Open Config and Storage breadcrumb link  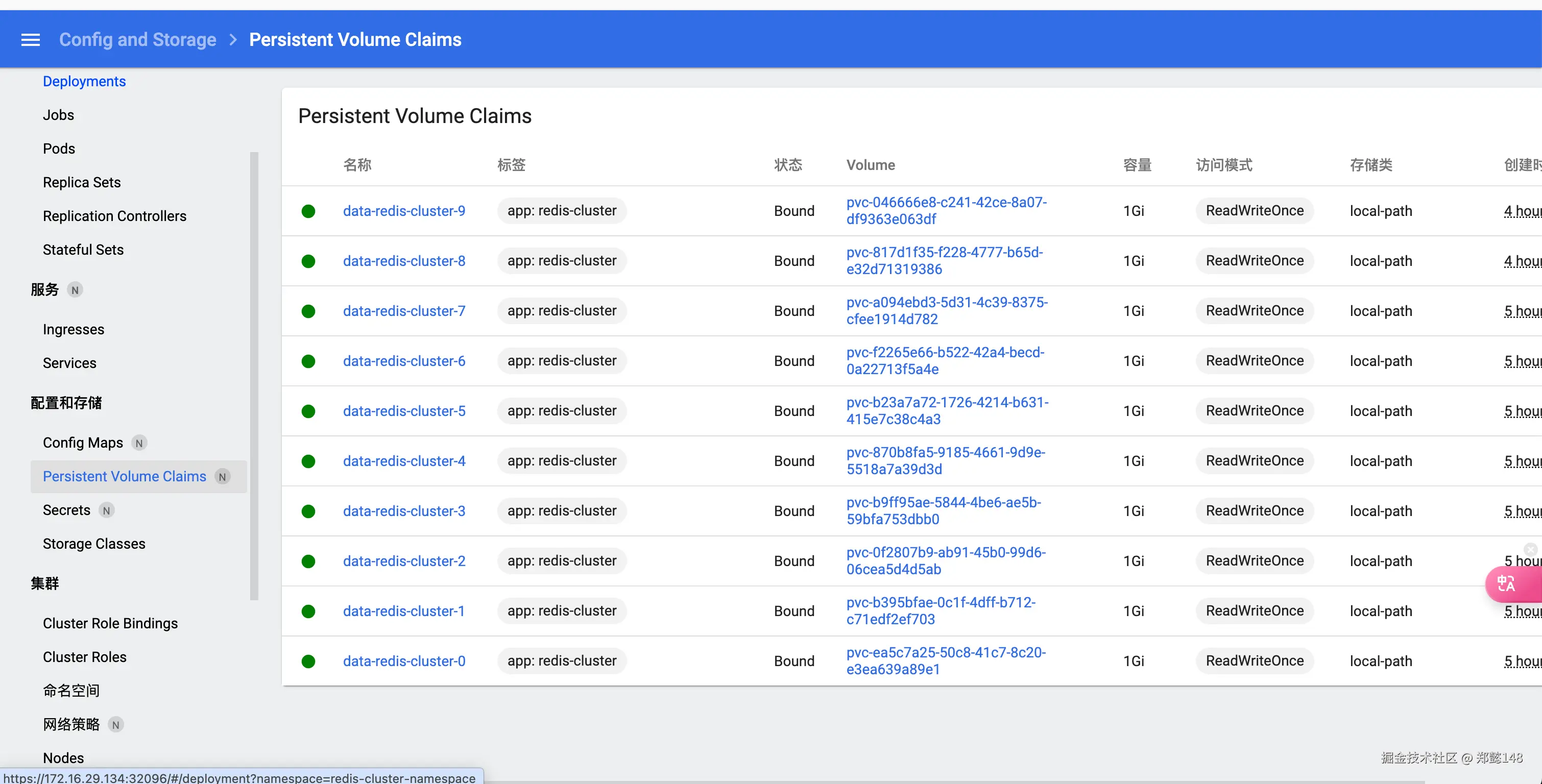[138, 39]
